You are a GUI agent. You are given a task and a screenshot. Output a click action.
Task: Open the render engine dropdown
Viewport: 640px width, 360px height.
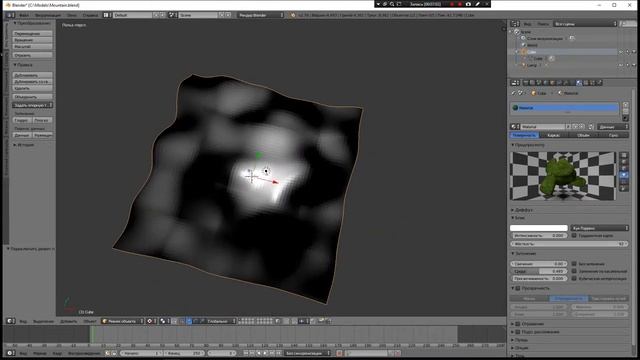[x=260, y=15]
